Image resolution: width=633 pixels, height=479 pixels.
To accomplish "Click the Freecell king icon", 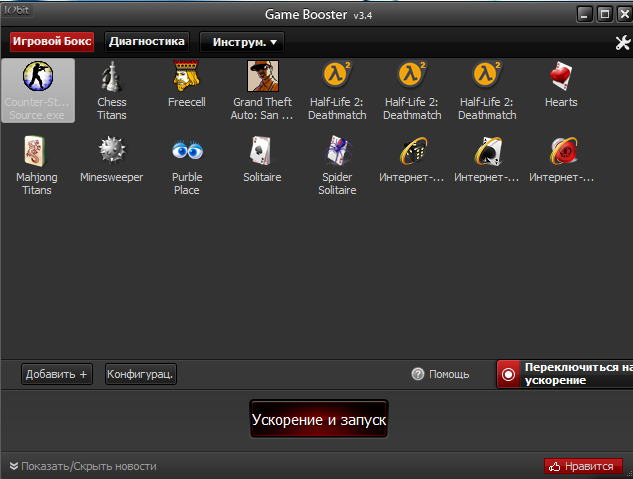I will pyautogui.click(x=187, y=77).
